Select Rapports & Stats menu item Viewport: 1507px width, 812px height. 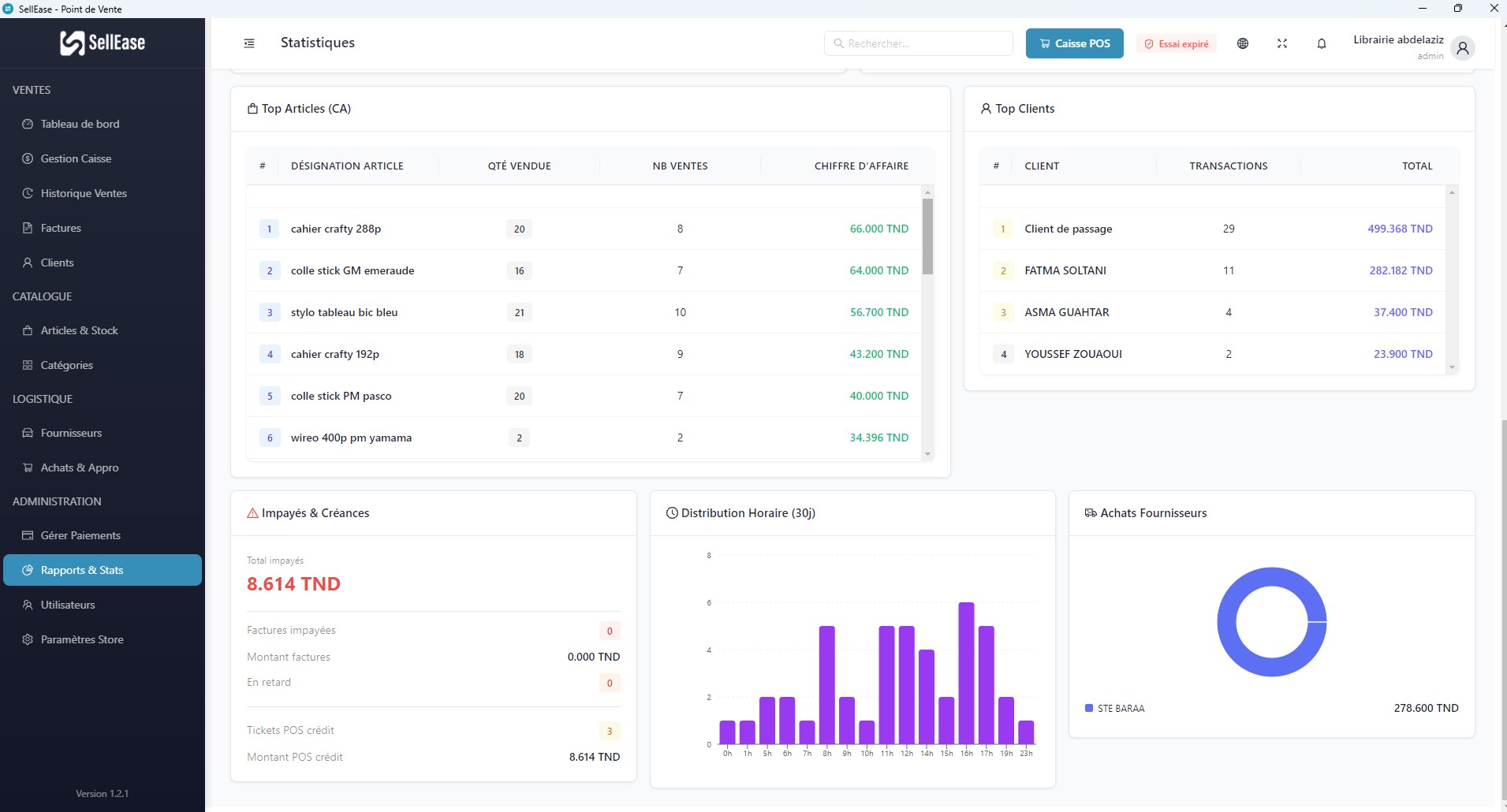pos(103,570)
